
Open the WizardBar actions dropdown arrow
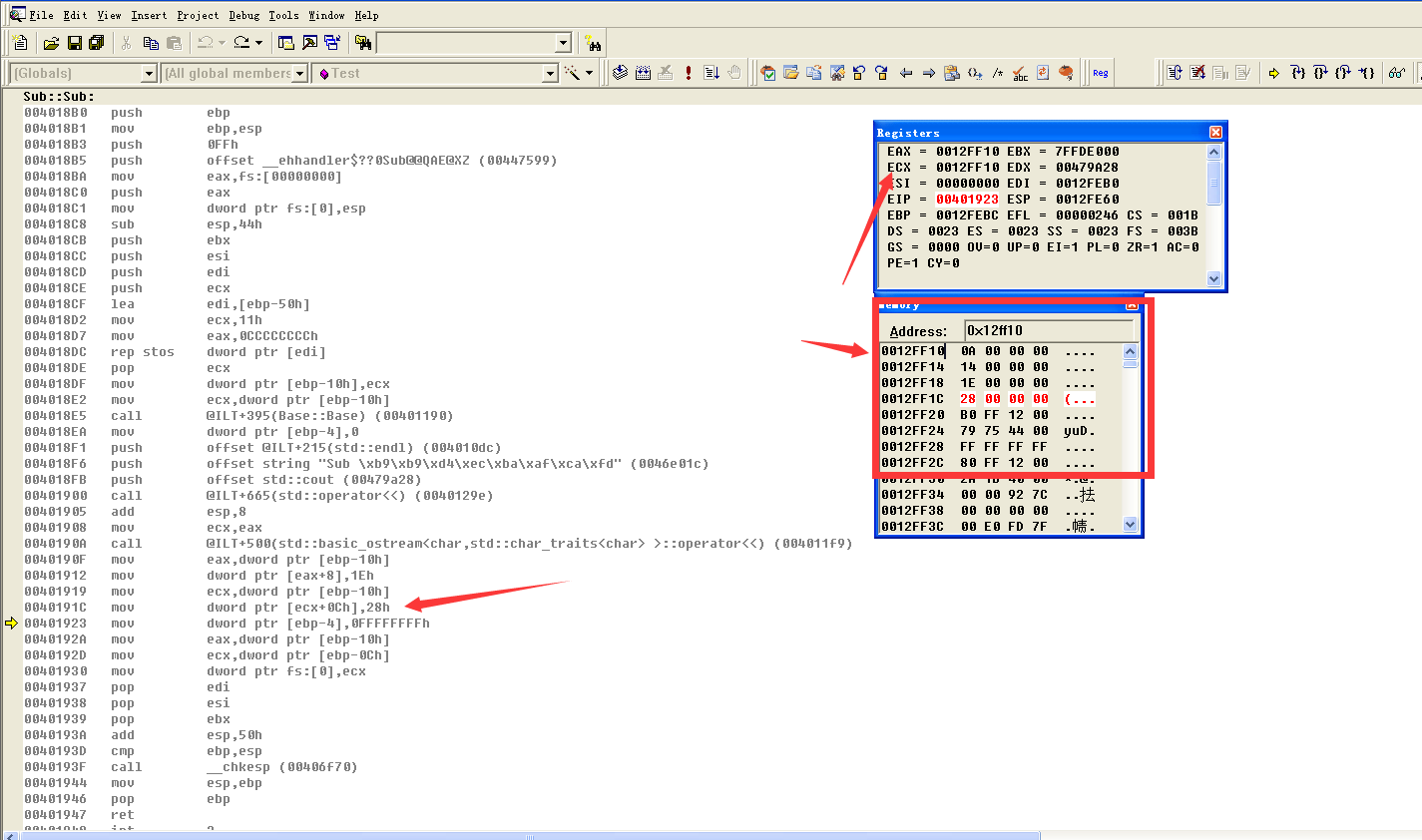click(589, 73)
